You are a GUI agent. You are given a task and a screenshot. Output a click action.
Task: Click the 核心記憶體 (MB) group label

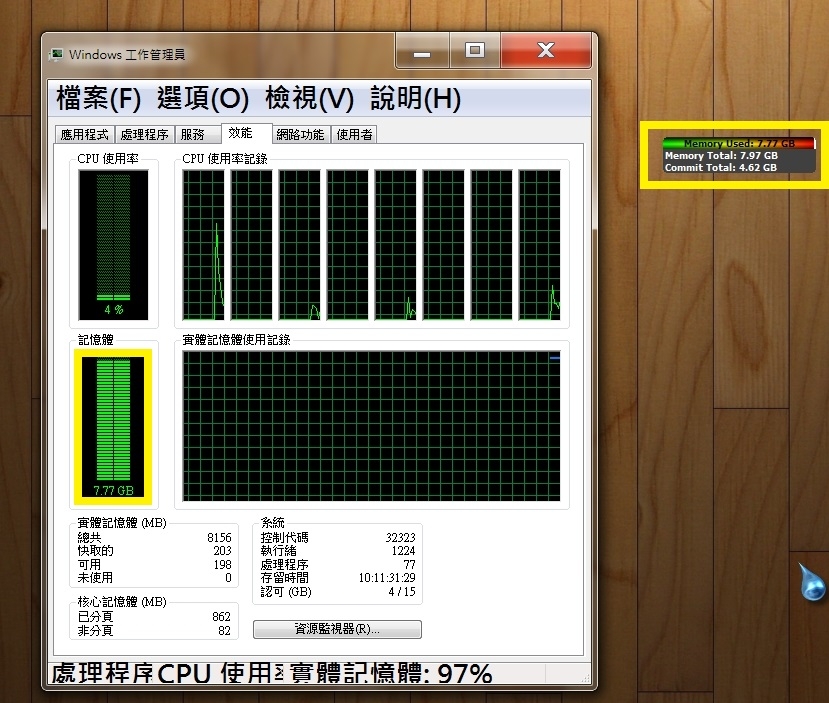122,602
